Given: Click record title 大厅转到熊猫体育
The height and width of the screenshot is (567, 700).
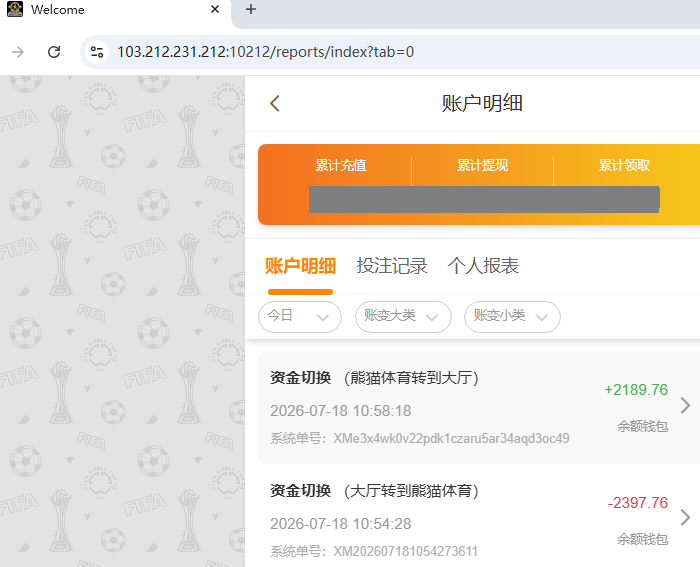Looking at the screenshot, I should pyautogui.click(x=411, y=491).
